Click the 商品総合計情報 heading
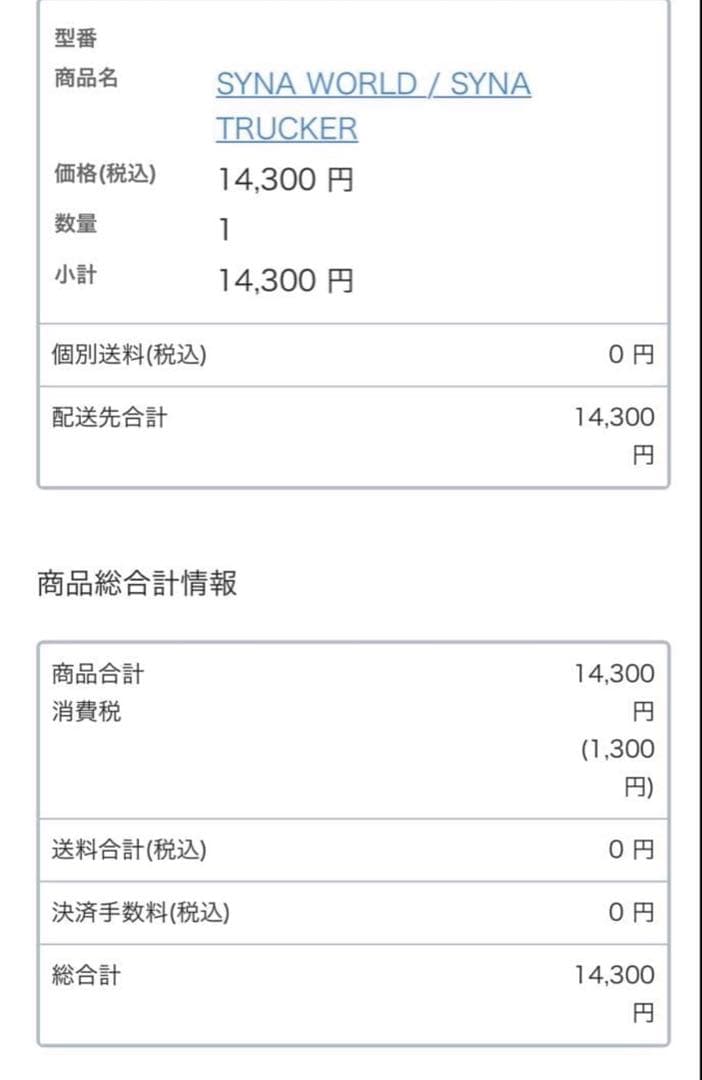Image resolution: width=702 pixels, height=1080 pixels. click(137, 583)
